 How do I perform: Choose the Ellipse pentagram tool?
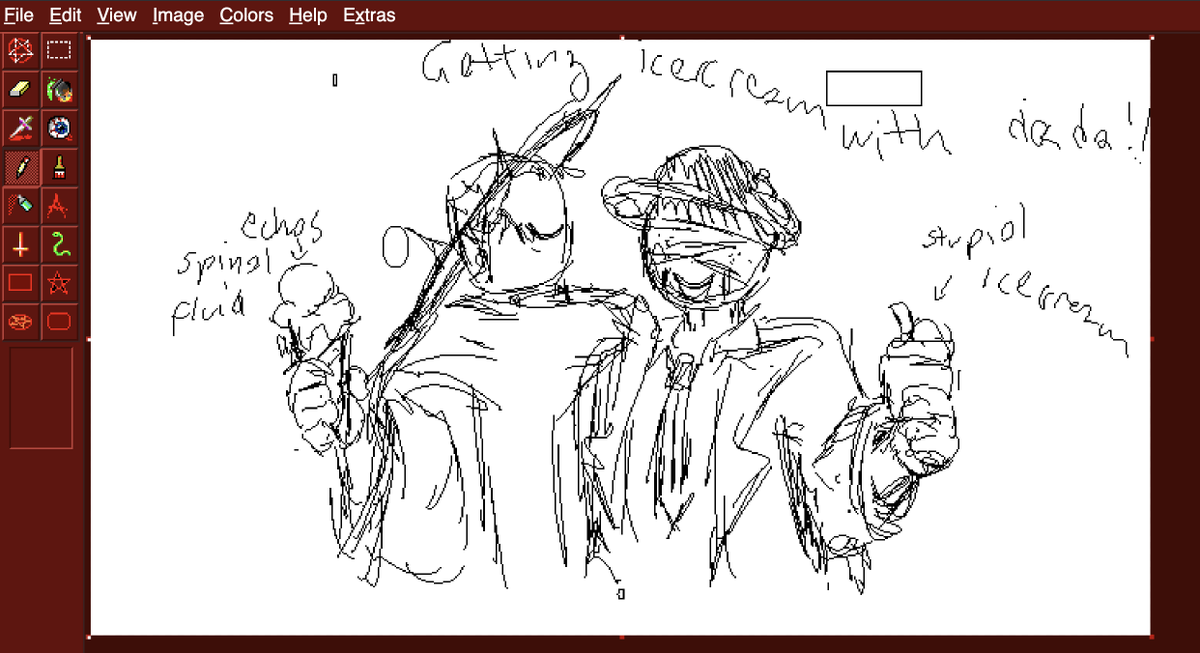point(20,321)
